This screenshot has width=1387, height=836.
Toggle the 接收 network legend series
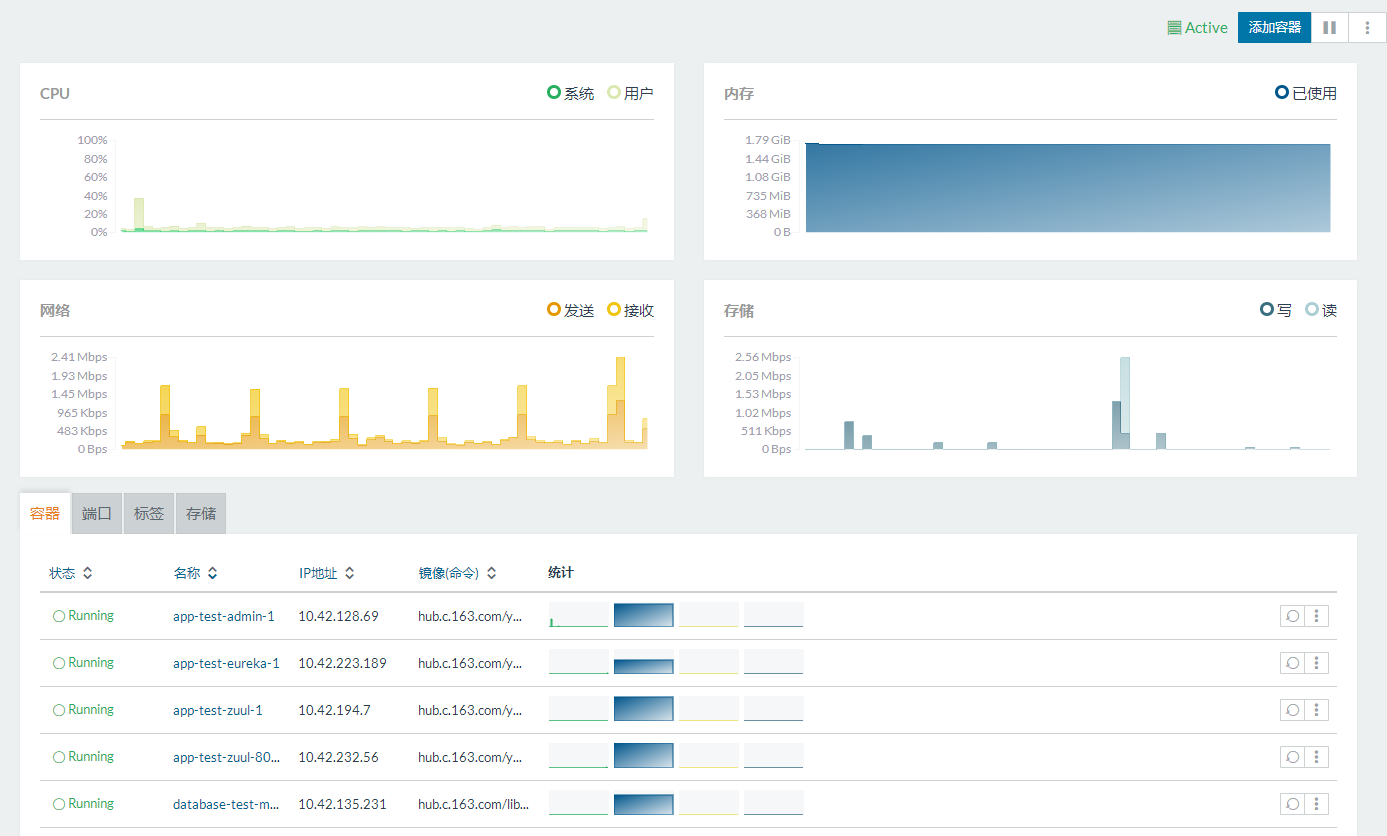pyautogui.click(x=630, y=310)
